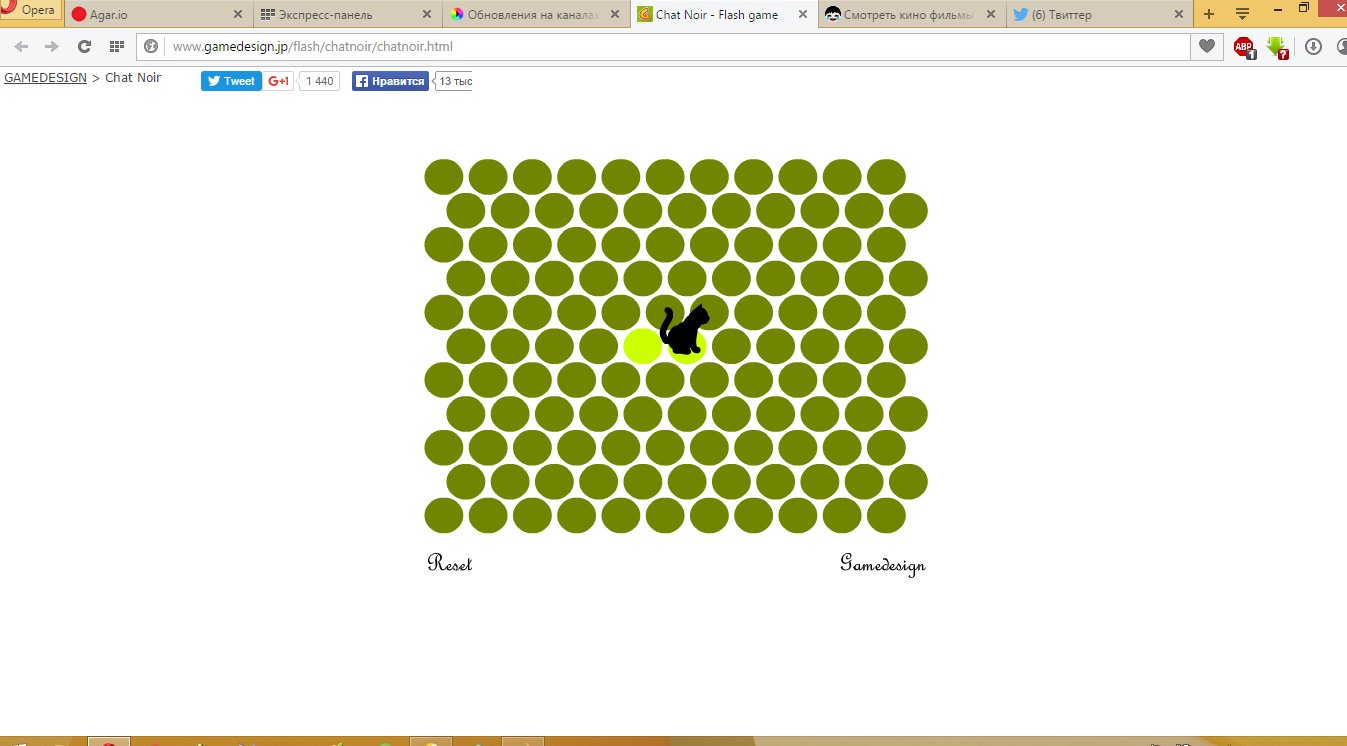The width and height of the screenshot is (1347, 746).
Task: Open the Opera main menu button
Action: pos(30,10)
